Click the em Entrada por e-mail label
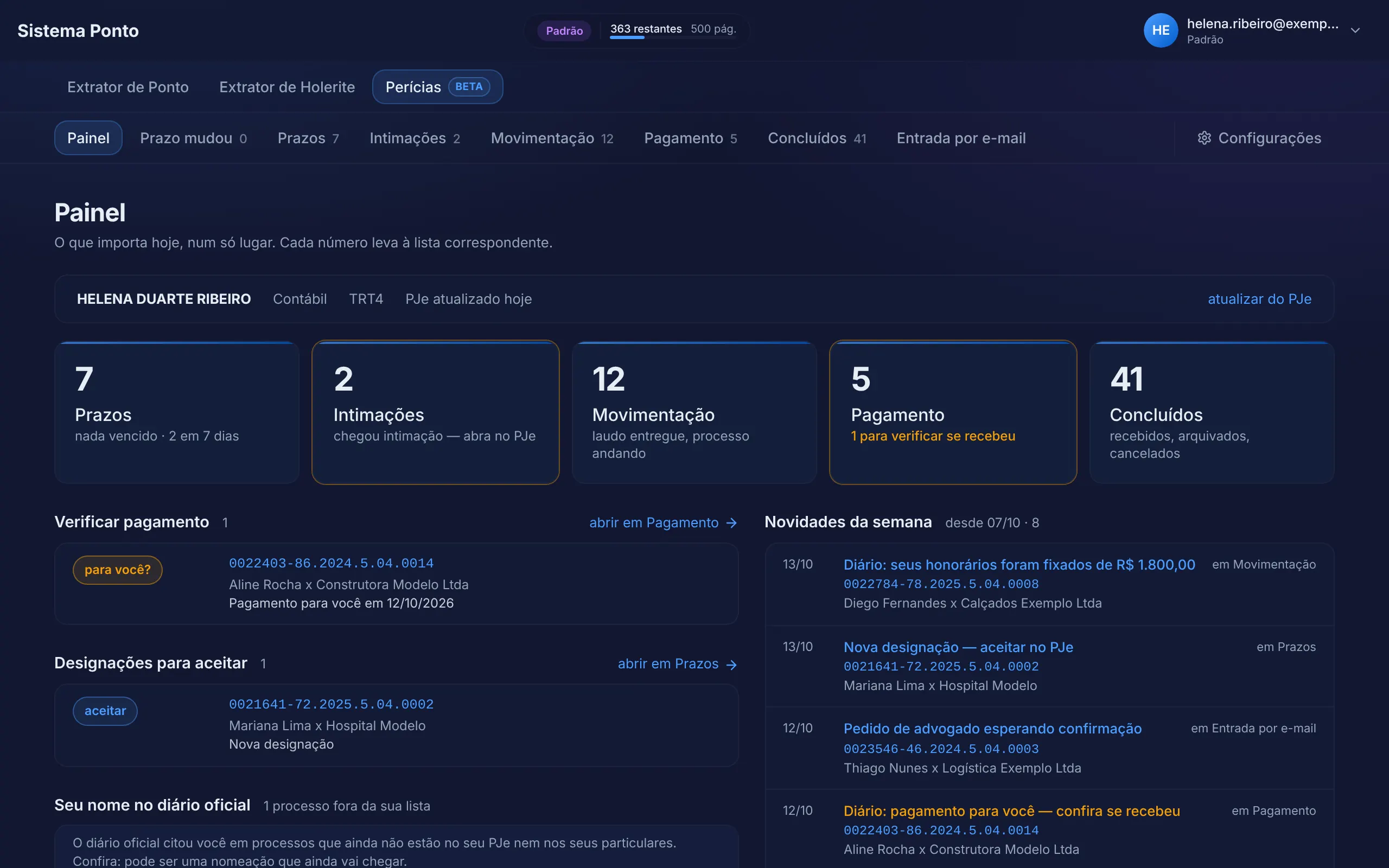 [x=1253, y=728]
